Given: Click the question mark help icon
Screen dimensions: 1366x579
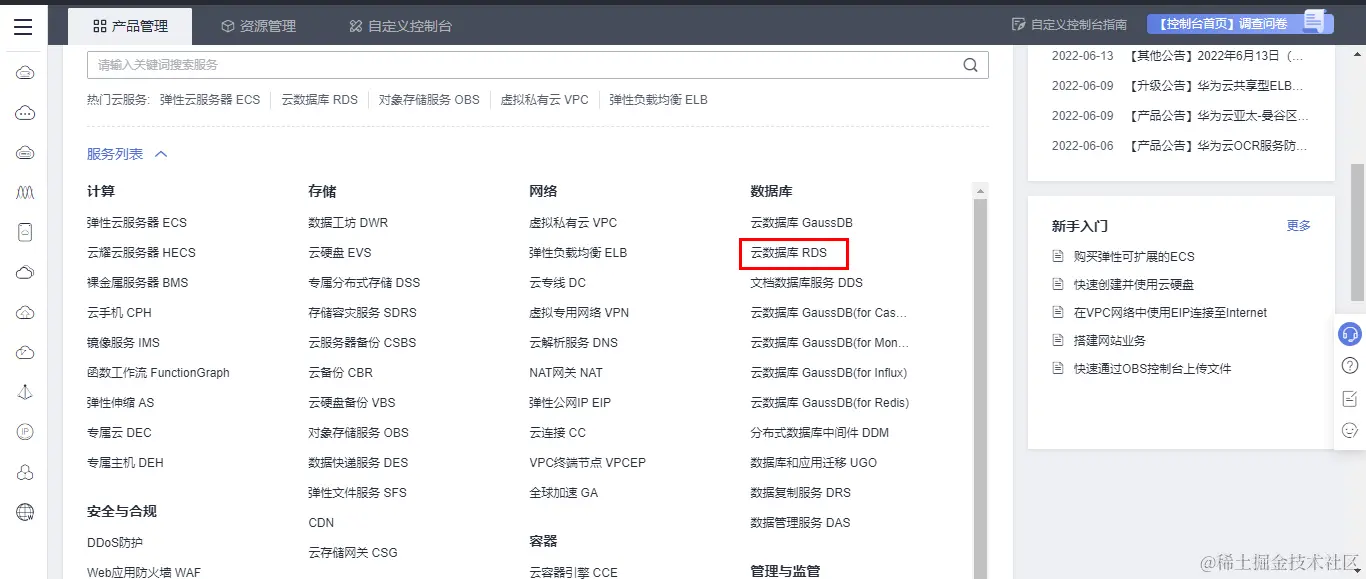Looking at the screenshot, I should tap(1350, 366).
